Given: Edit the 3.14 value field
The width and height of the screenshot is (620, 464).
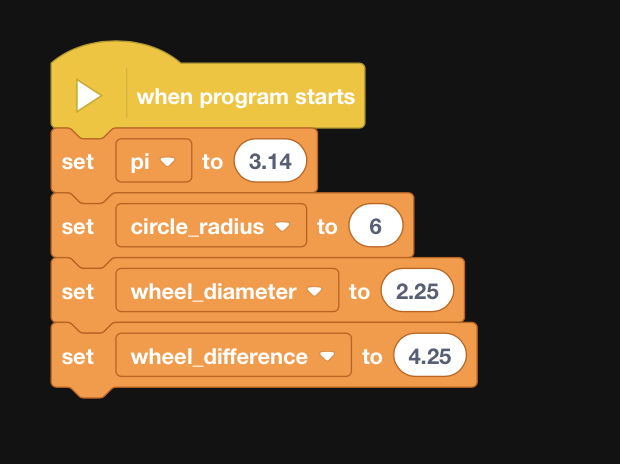Looking at the screenshot, I should (269, 161).
